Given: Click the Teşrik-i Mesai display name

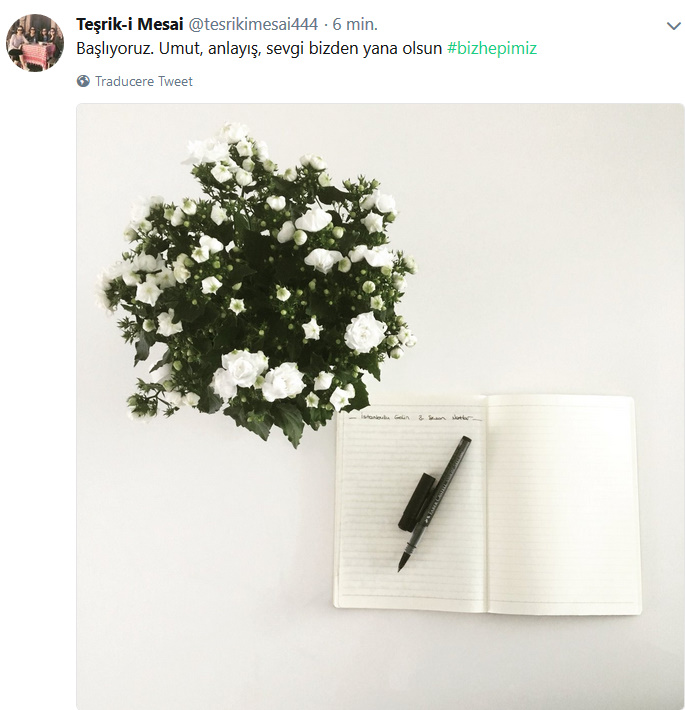Looking at the screenshot, I should (x=129, y=24).
